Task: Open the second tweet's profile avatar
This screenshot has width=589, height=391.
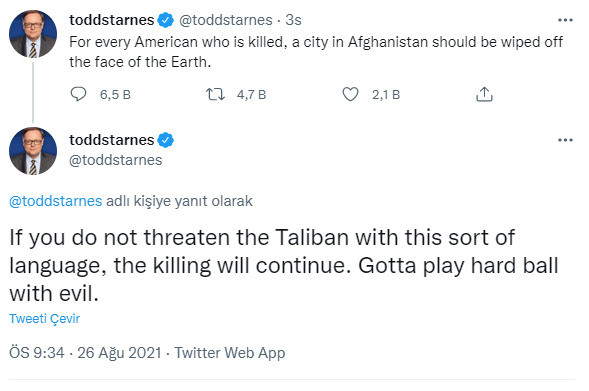Action: click(33, 151)
